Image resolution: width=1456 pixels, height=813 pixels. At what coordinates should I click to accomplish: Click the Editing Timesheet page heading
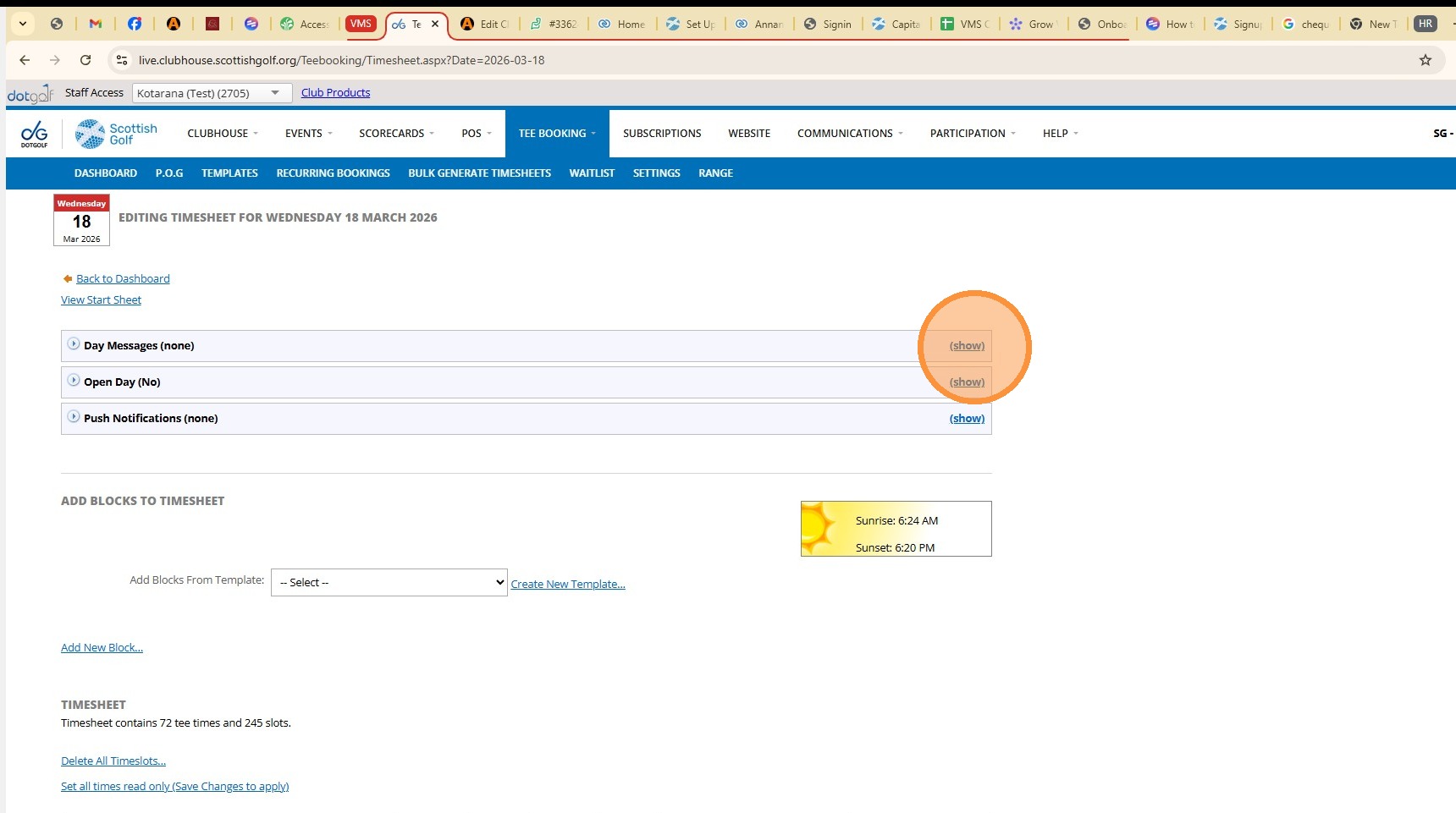click(278, 217)
